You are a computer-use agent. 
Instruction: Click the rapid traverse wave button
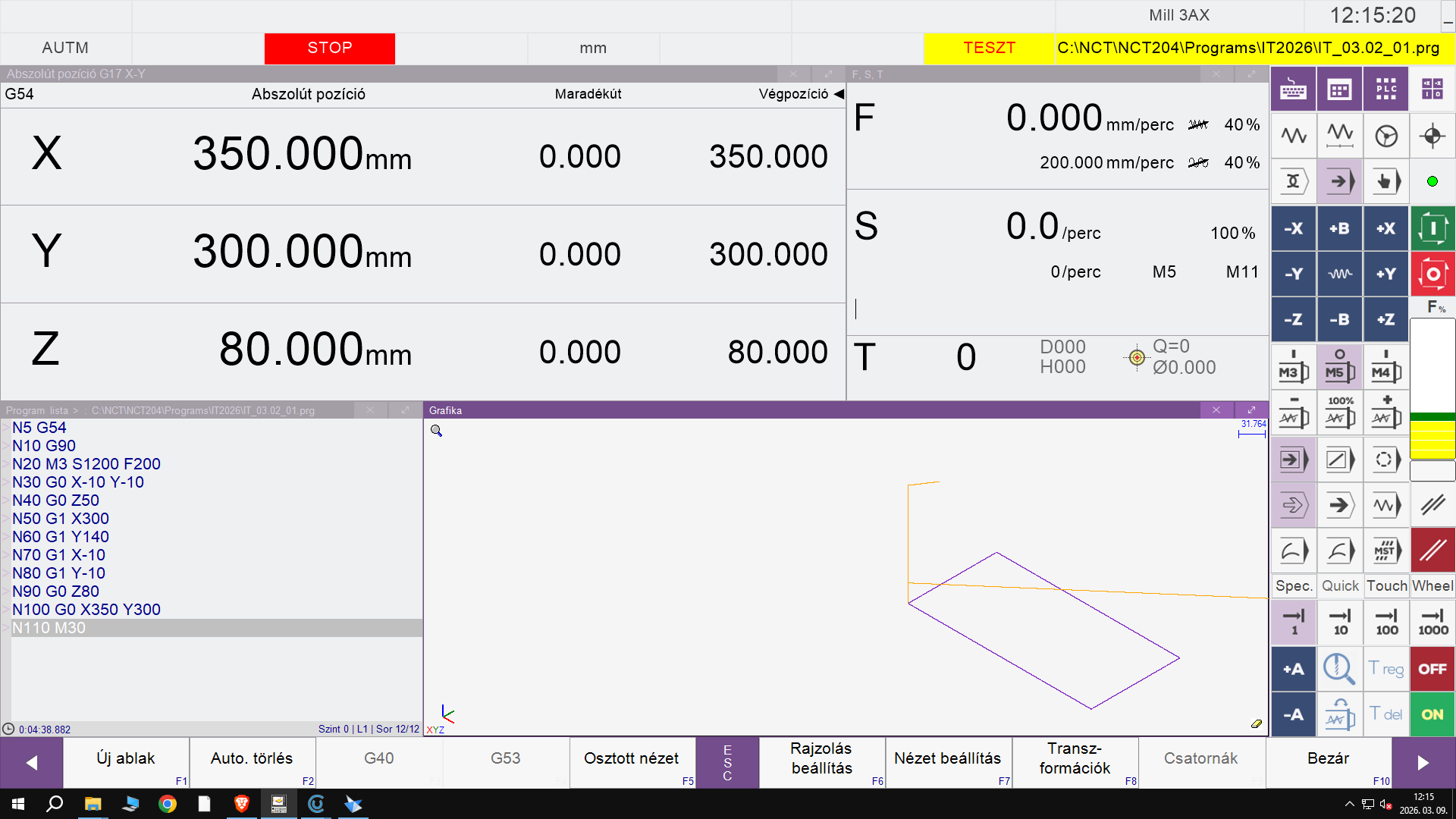[1340, 274]
